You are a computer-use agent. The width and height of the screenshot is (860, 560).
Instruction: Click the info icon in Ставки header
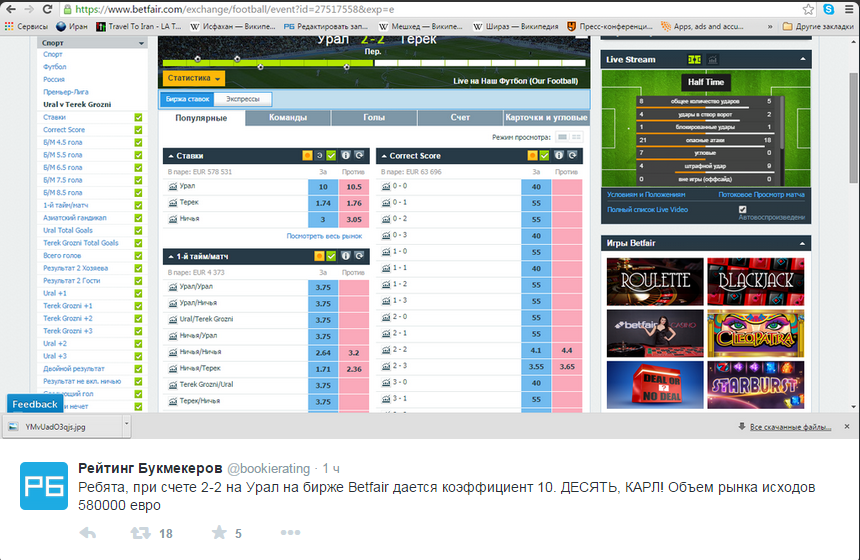coord(346,156)
